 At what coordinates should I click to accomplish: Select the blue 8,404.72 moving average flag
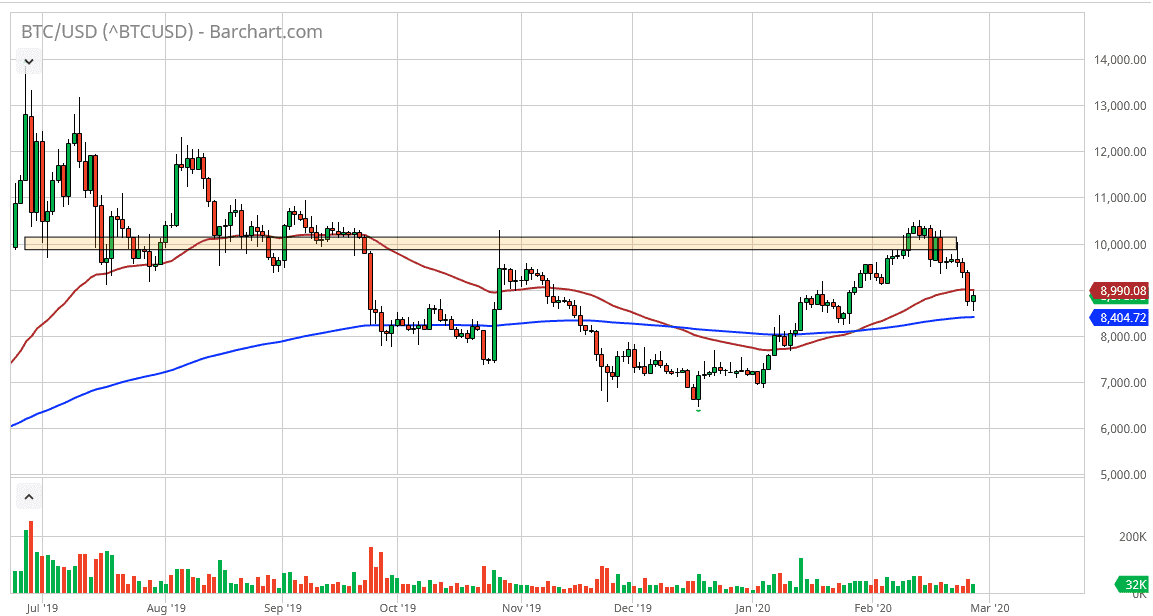[x=1122, y=316]
